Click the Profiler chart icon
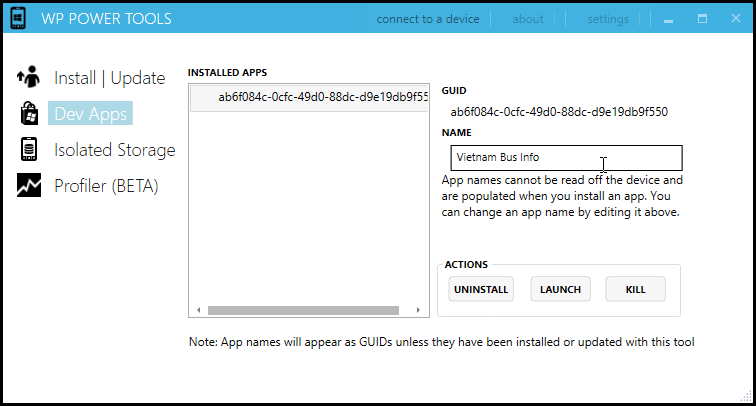 point(30,186)
